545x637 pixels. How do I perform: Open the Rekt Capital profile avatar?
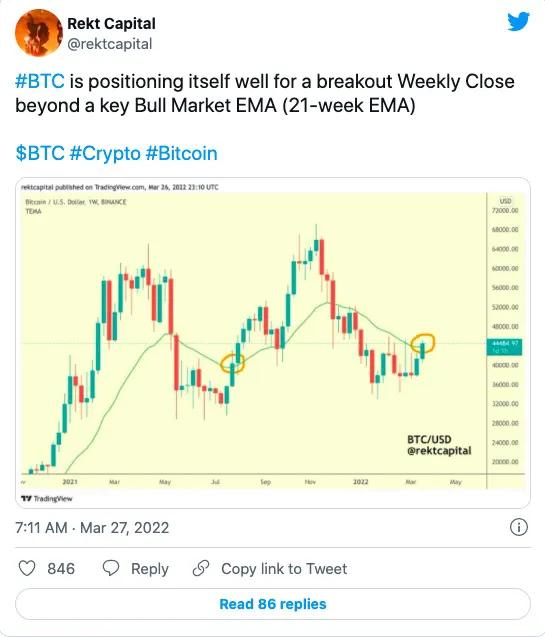tap(37, 32)
